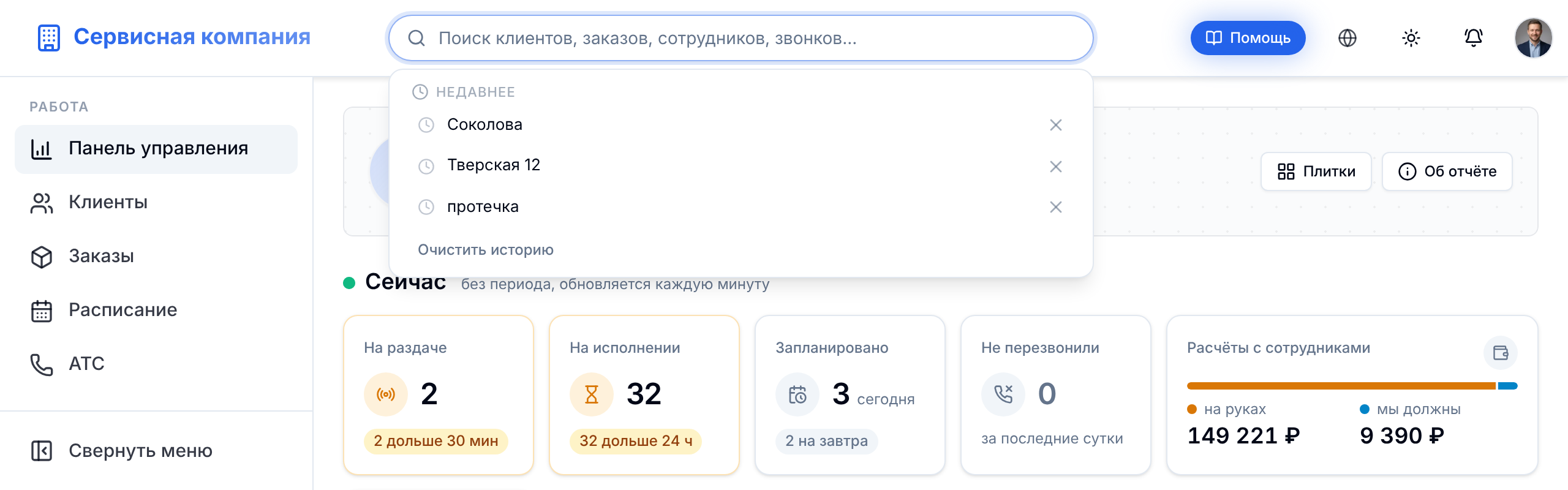This screenshot has height=490, width=1568.
Task: Remove Соколова from recent searches
Action: (1056, 125)
